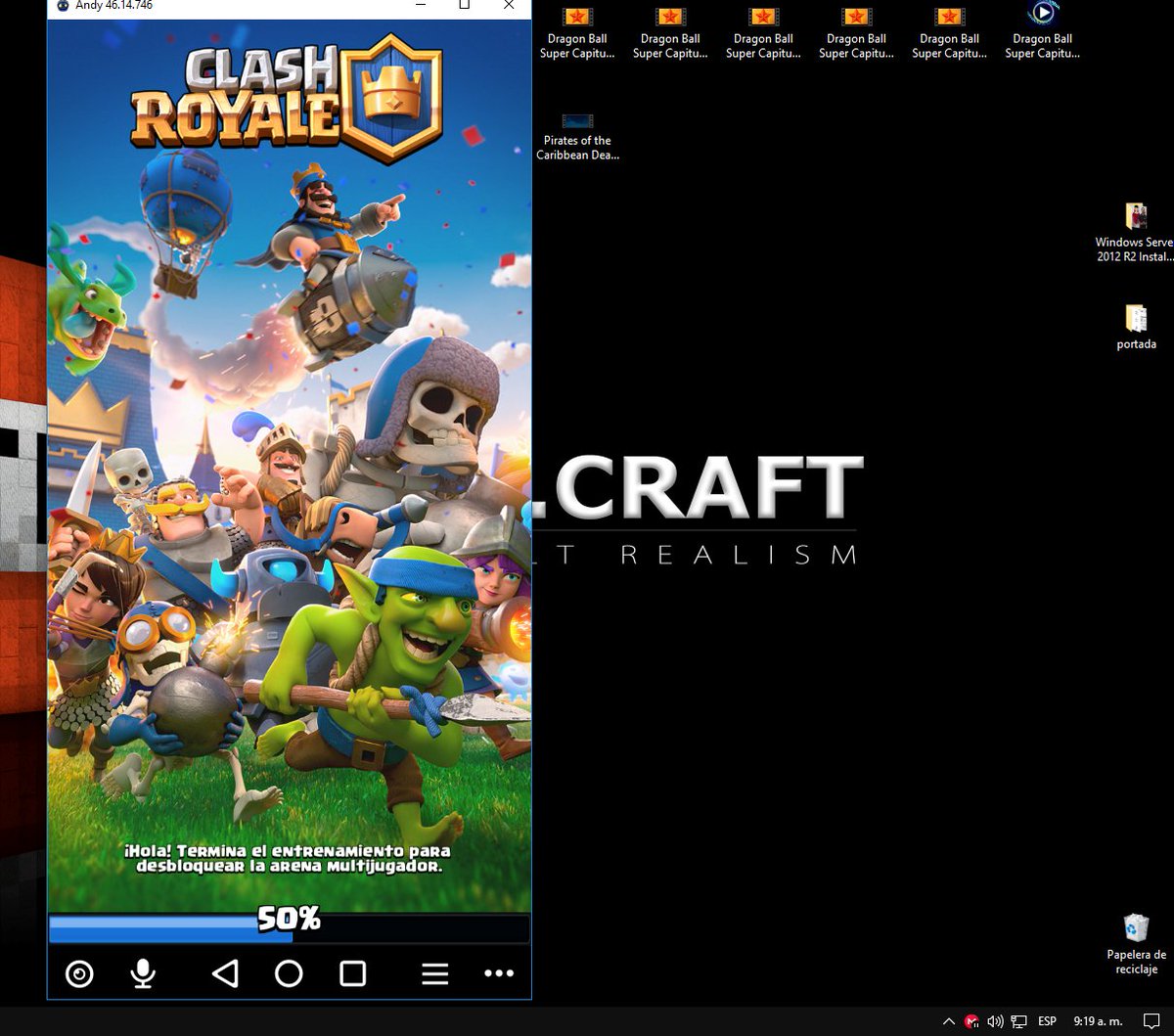
Task: Click the Andy 46.14.746 window title
Action: (x=113, y=5)
